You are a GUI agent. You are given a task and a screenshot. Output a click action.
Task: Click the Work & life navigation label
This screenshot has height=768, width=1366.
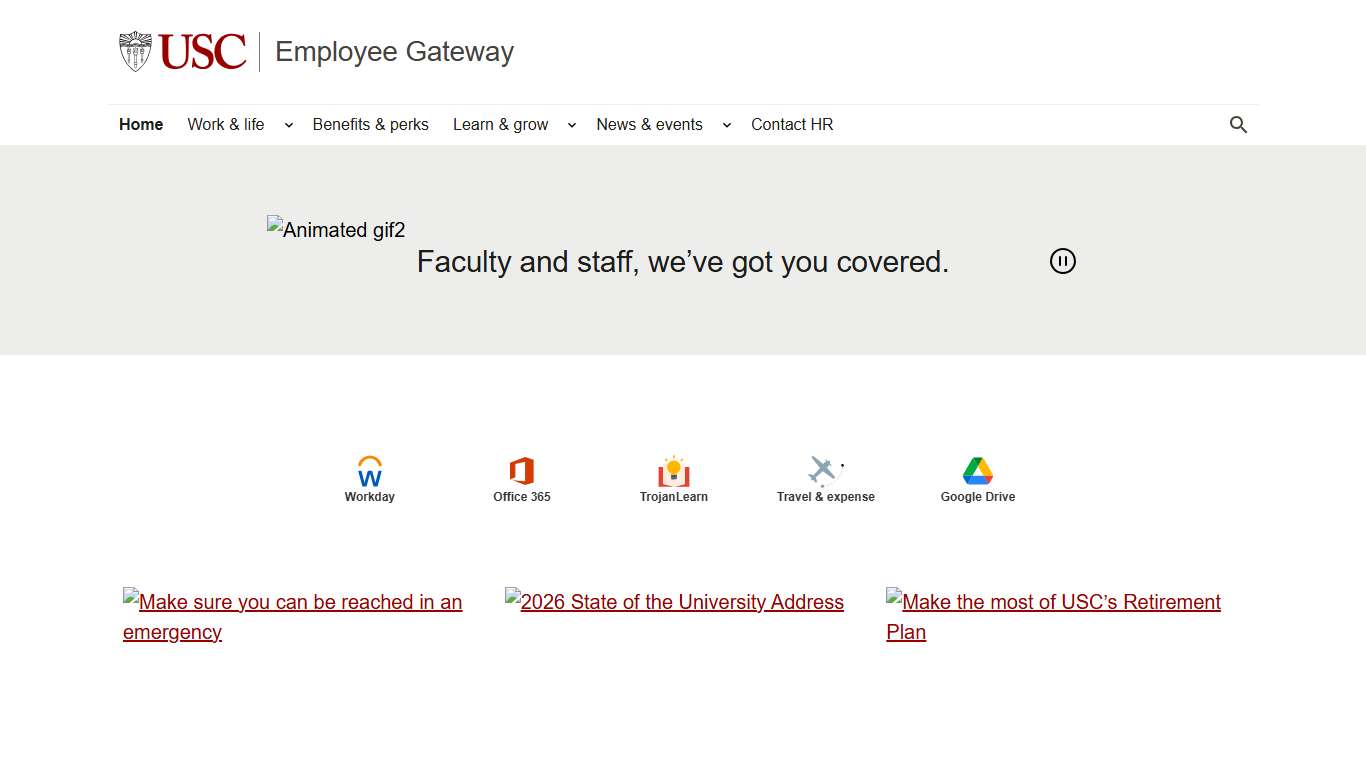[226, 124]
